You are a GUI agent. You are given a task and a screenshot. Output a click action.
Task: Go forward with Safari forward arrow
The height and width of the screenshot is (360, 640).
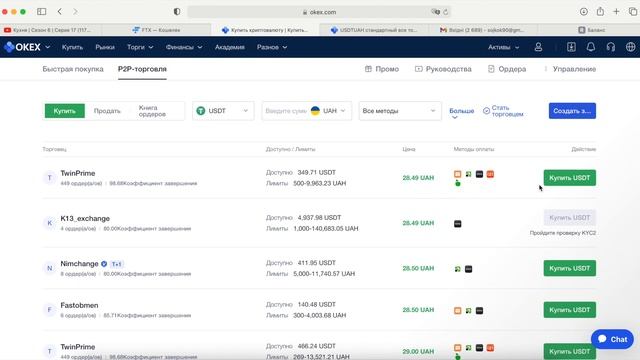[75, 12]
